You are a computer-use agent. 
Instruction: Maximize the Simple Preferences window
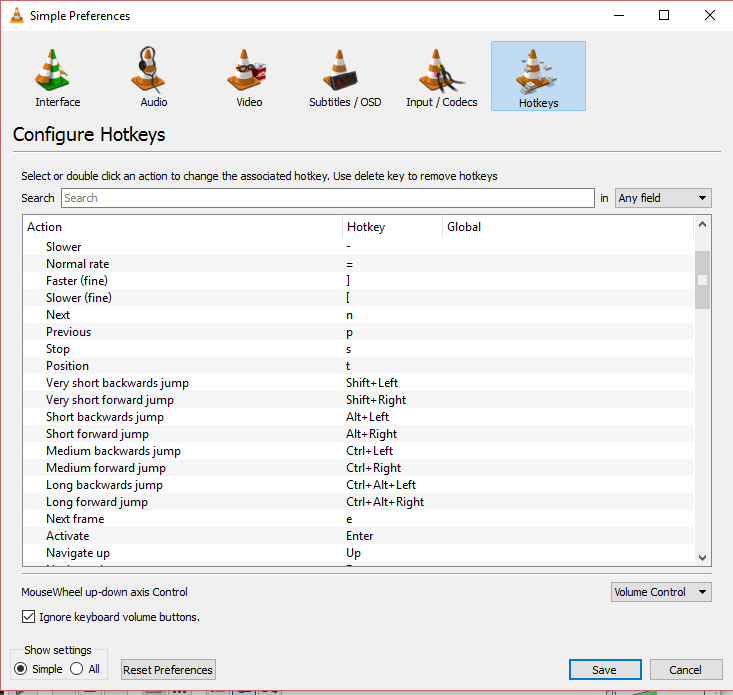click(664, 15)
